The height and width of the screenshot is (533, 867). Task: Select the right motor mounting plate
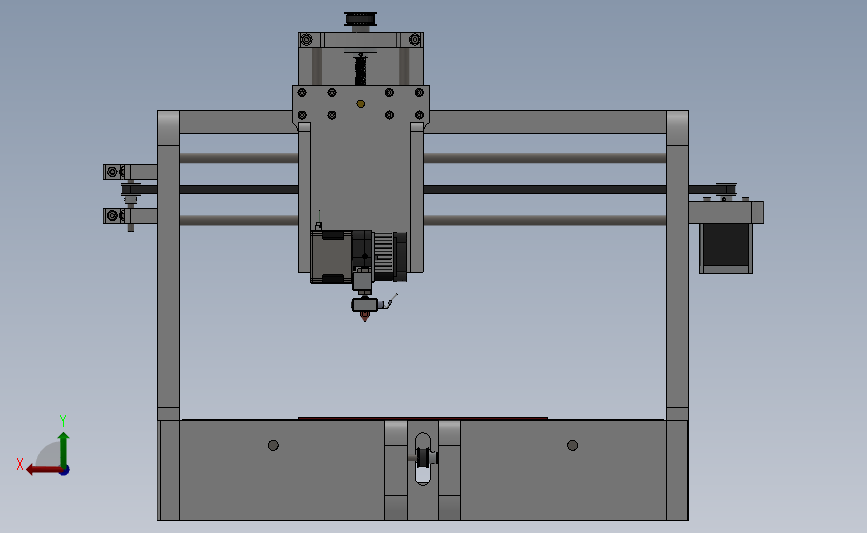point(726,212)
